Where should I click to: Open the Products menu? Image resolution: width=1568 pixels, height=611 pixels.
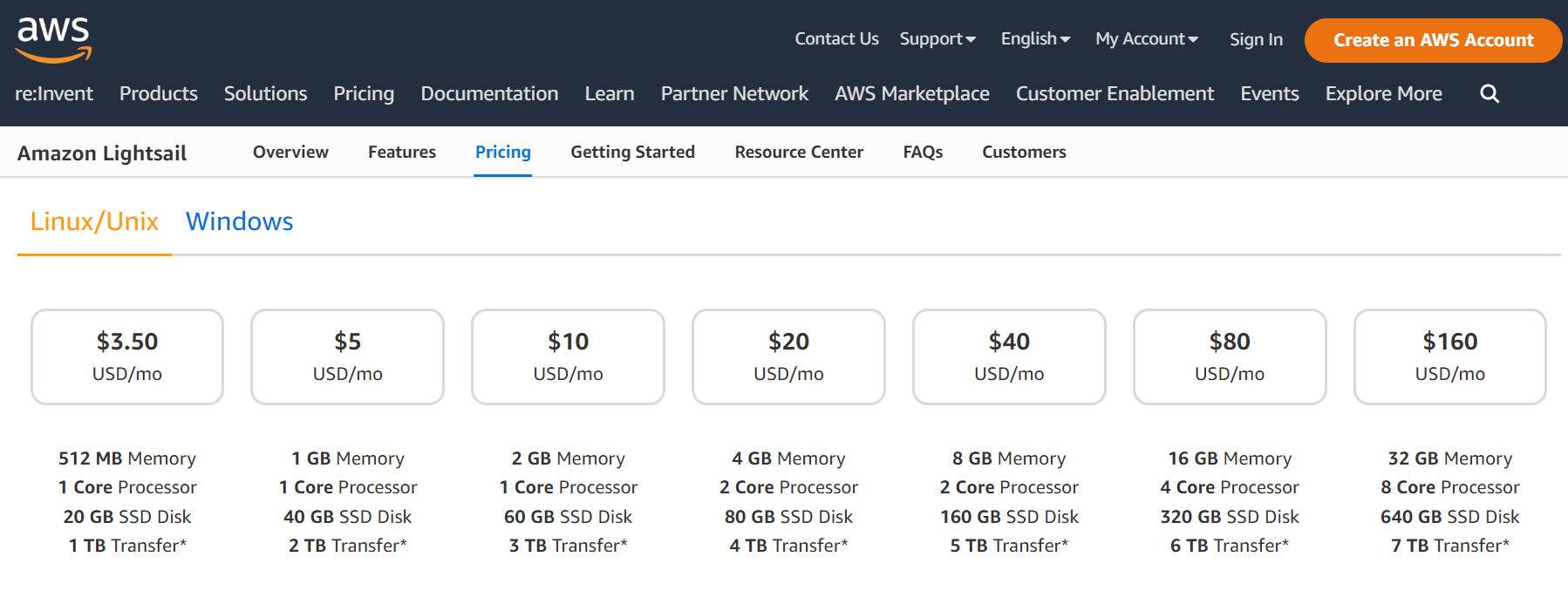tap(159, 93)
